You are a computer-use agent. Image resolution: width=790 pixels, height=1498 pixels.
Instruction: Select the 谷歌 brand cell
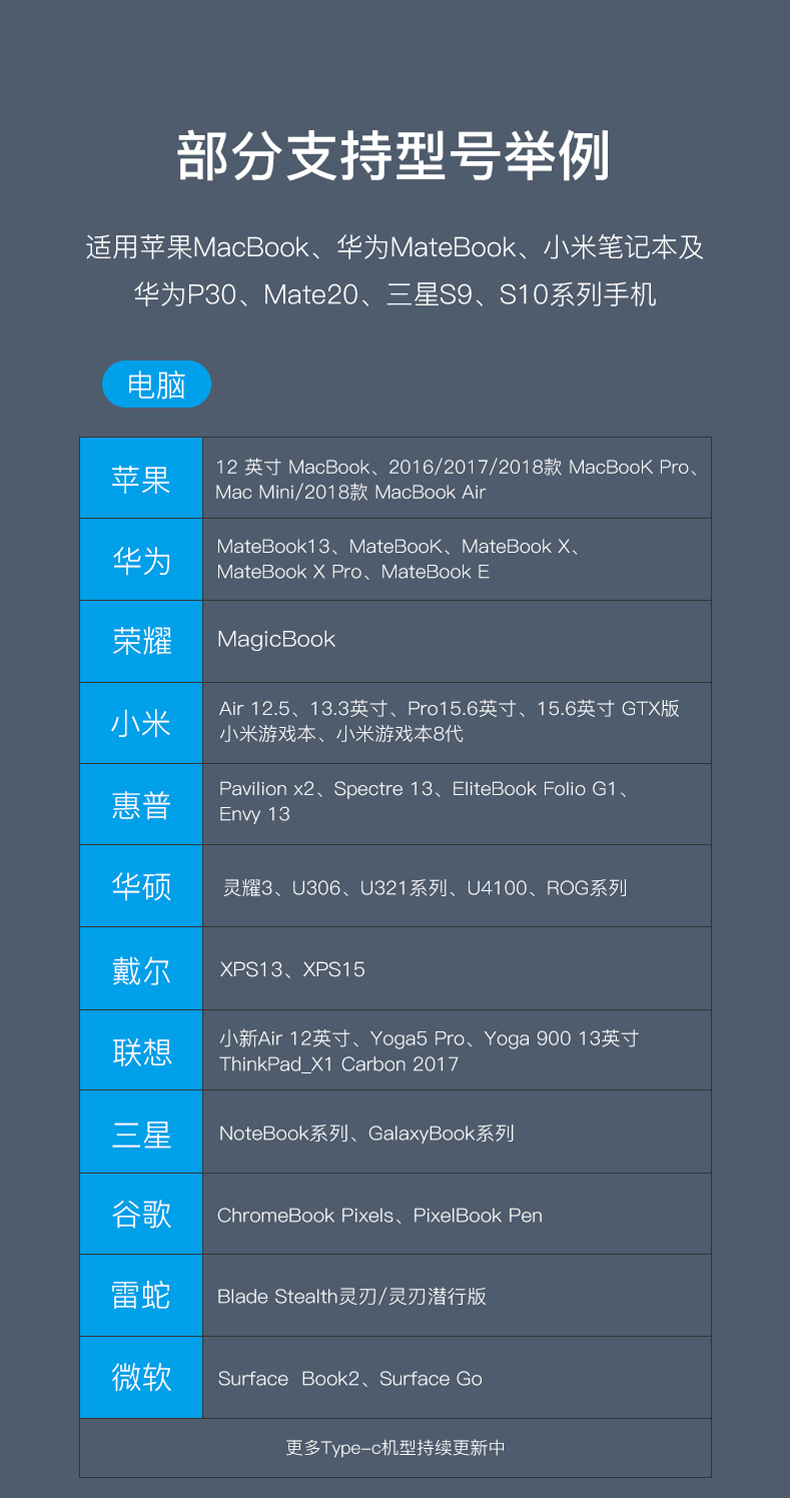pyautogui.click(x=141, y=1214)
